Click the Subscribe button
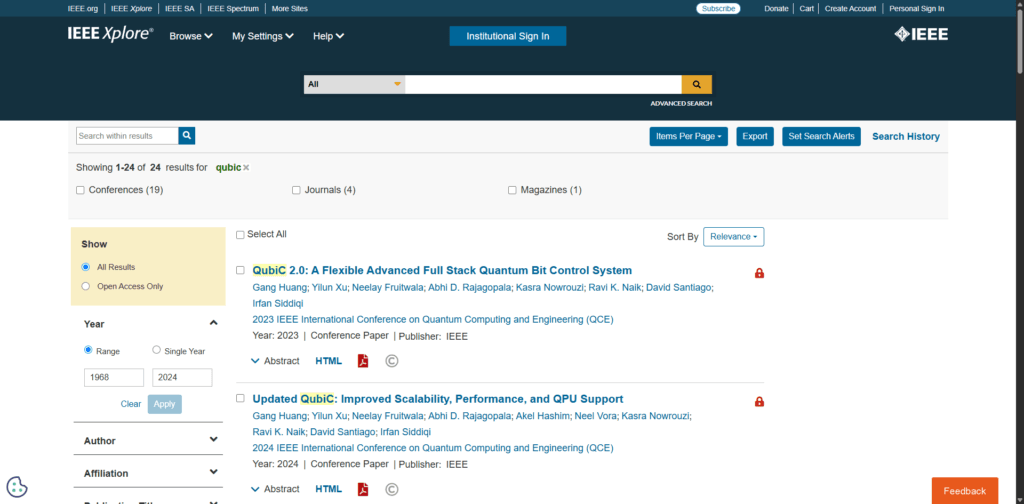The width and height of the screenshot is (1024, 504). pyautogui.click(x=718, y=8)
